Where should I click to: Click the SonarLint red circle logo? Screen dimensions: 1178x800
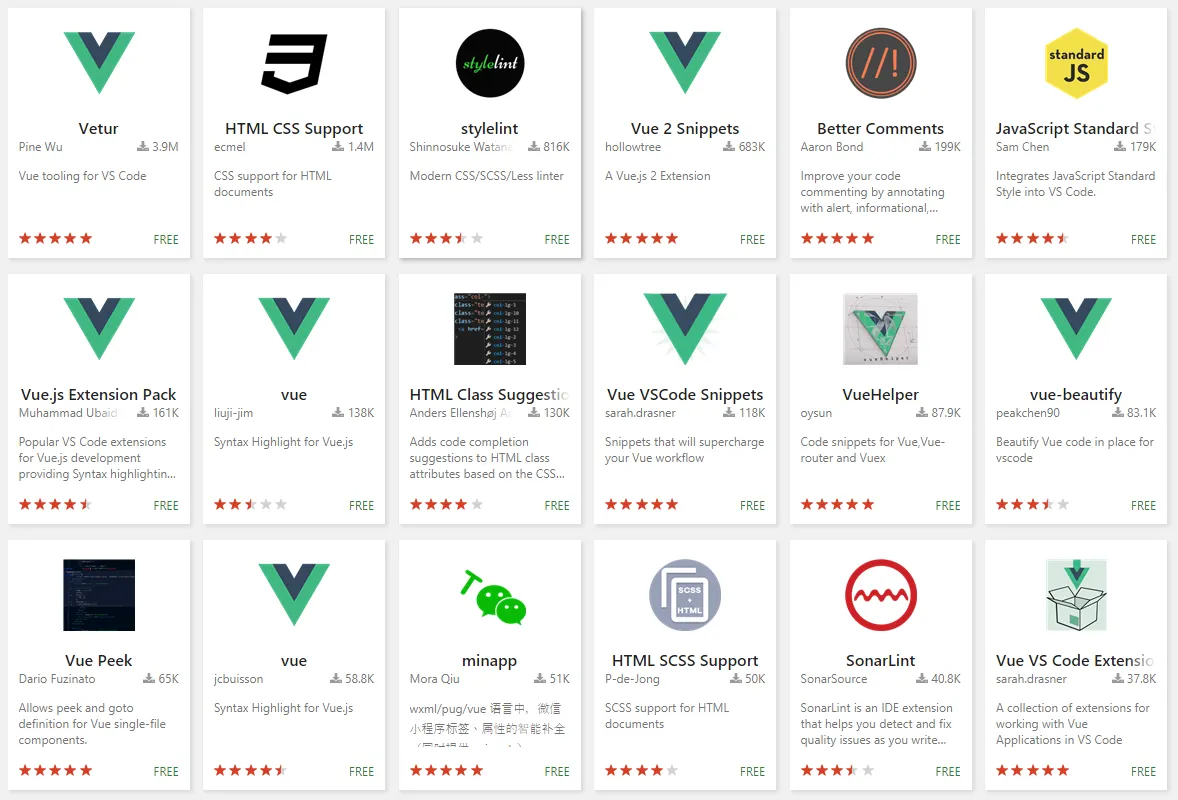point(880,595)
